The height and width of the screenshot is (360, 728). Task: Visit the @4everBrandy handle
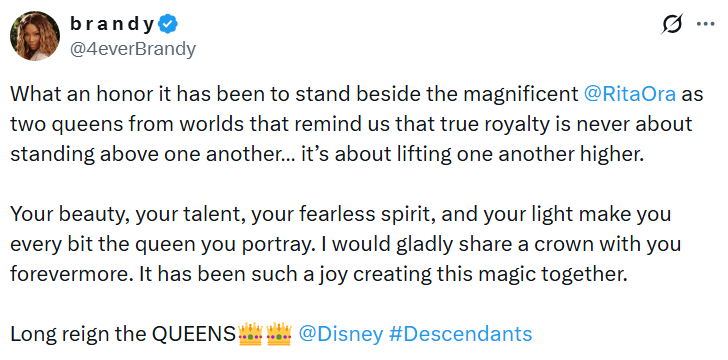coord(133,49)
